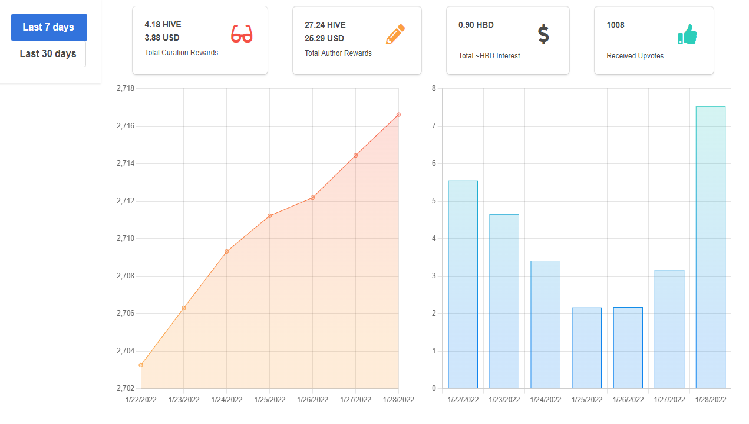Click the 1/25/2022 bar in bar chart
This screenshot has width=749, height=424.
(x=587, y=348)
